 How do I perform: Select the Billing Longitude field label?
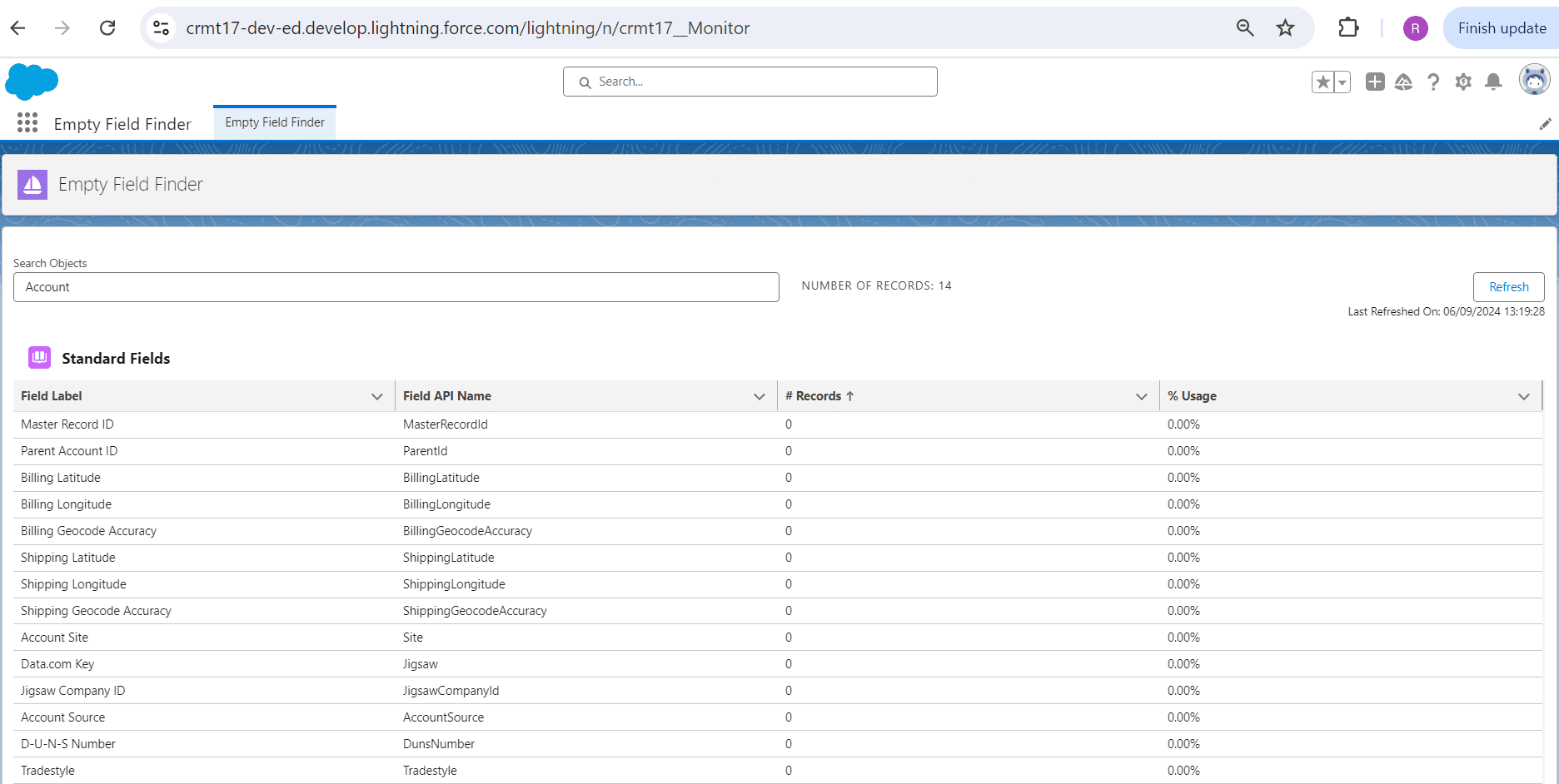(66, 504)
